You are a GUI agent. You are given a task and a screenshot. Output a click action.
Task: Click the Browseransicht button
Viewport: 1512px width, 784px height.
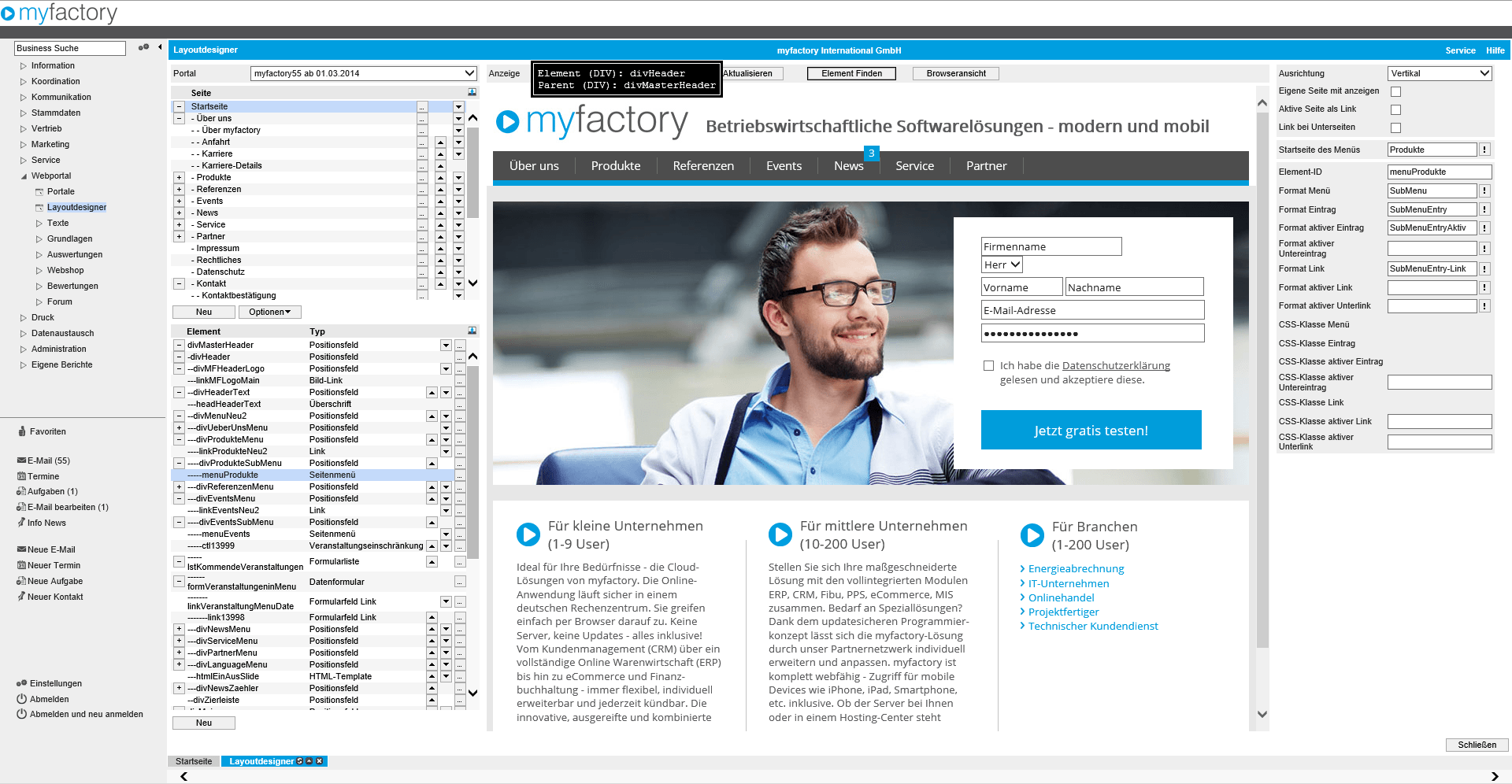(x=956, y=73)
